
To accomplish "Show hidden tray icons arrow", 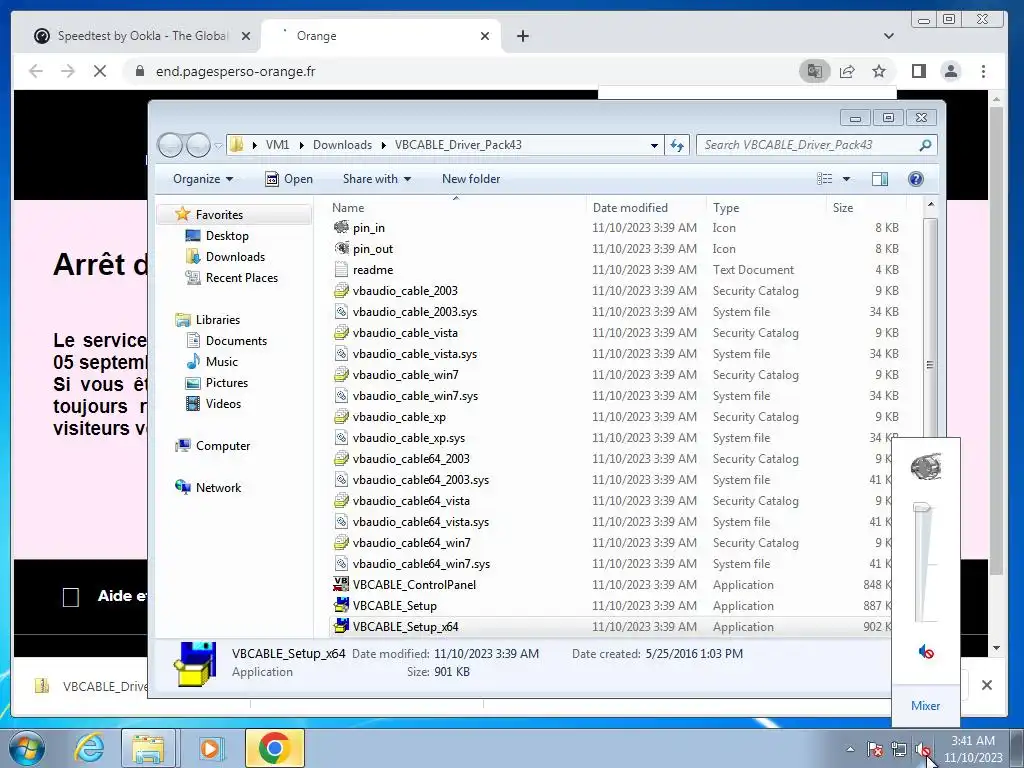I will 850,749.
